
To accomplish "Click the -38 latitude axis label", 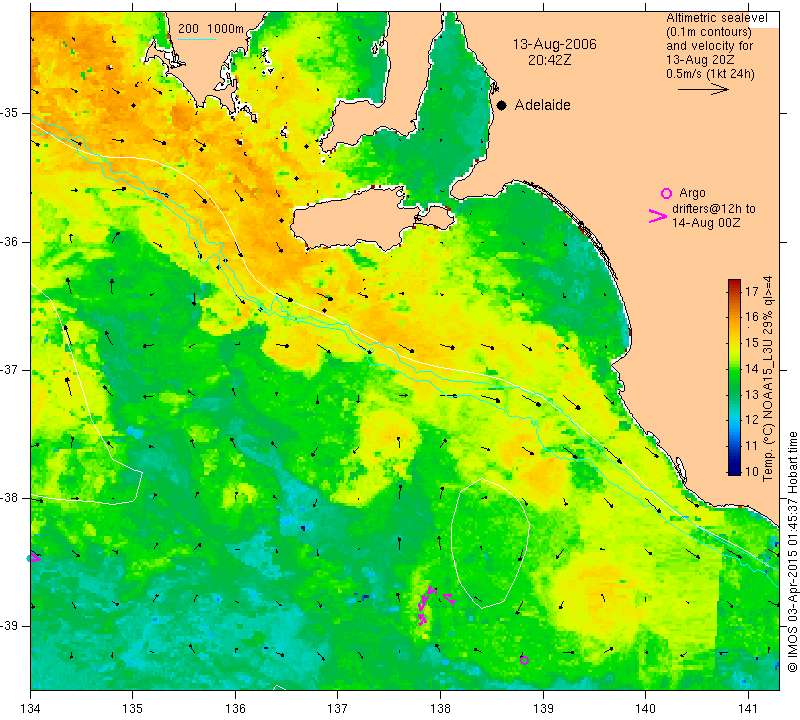I will tap(11, 498).
